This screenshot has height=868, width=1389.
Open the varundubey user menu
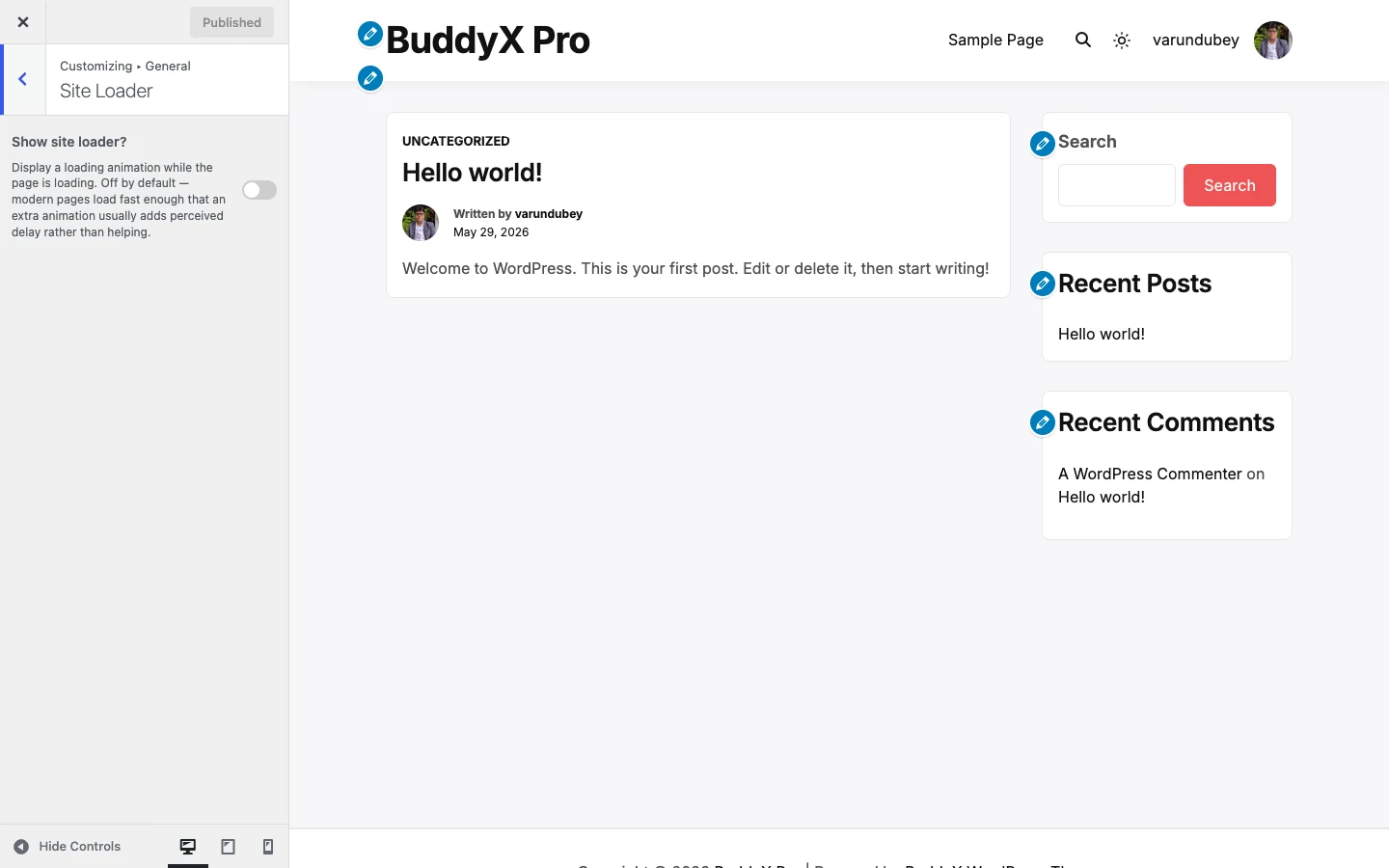click(x=1196, y=40)
